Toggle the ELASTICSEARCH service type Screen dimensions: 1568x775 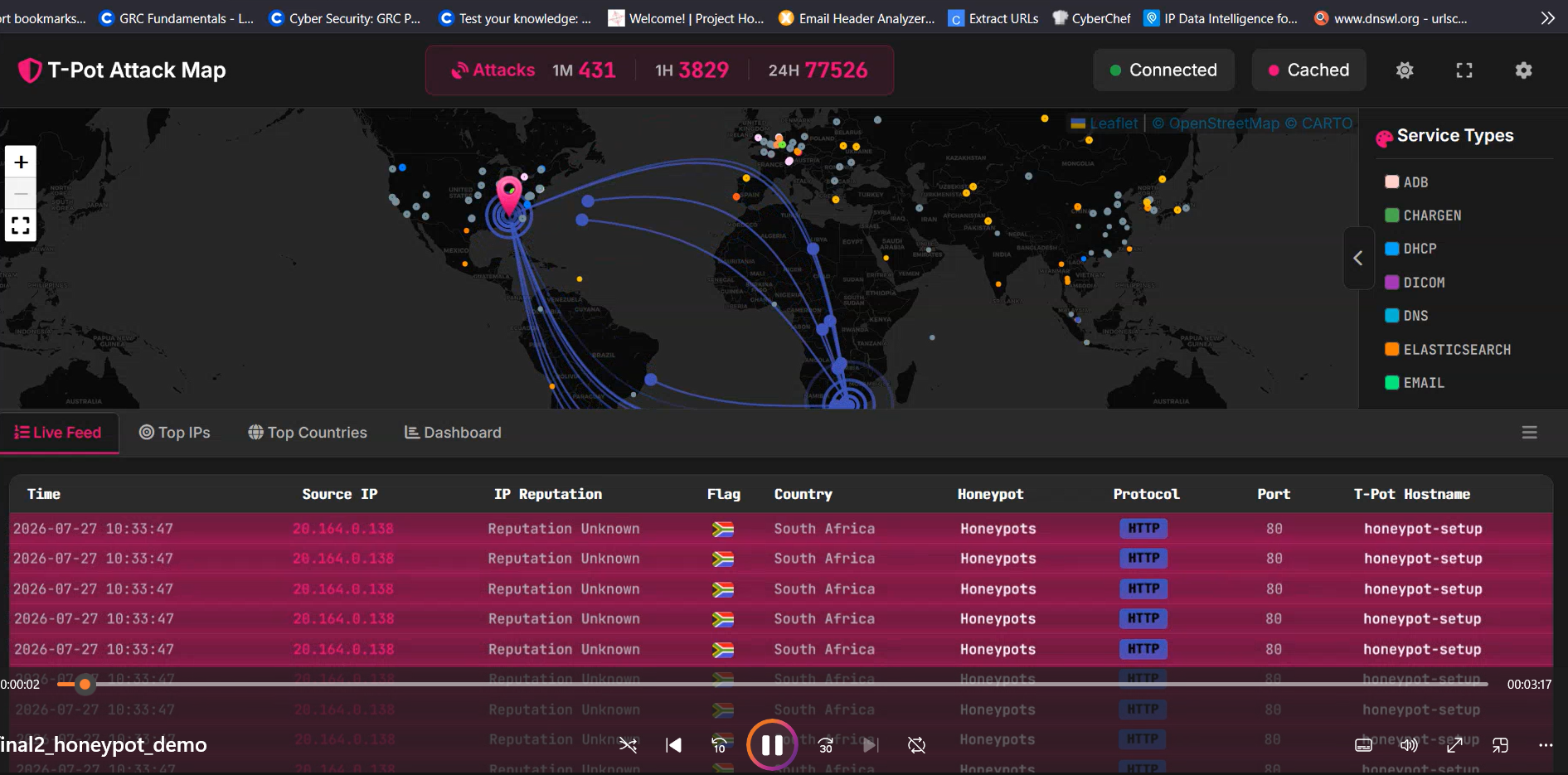point(1449,350)
